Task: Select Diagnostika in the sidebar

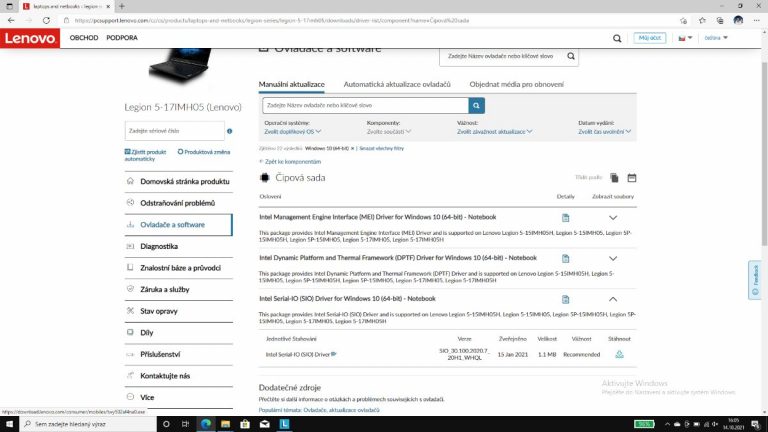Action: pyautogui.click(x=159, y=246)
